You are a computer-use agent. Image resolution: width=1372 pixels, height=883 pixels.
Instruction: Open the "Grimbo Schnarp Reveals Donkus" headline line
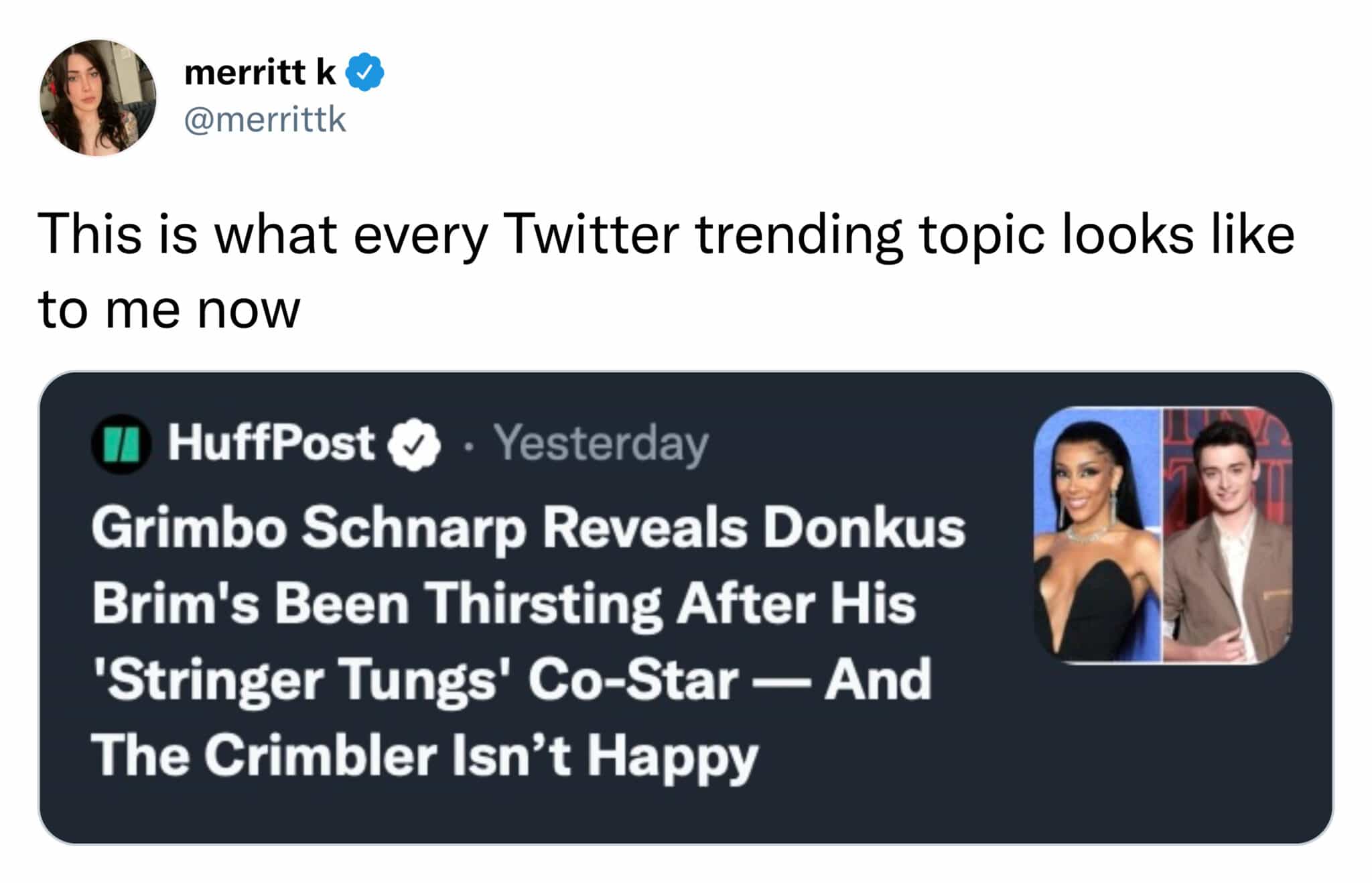pos(528,528)
